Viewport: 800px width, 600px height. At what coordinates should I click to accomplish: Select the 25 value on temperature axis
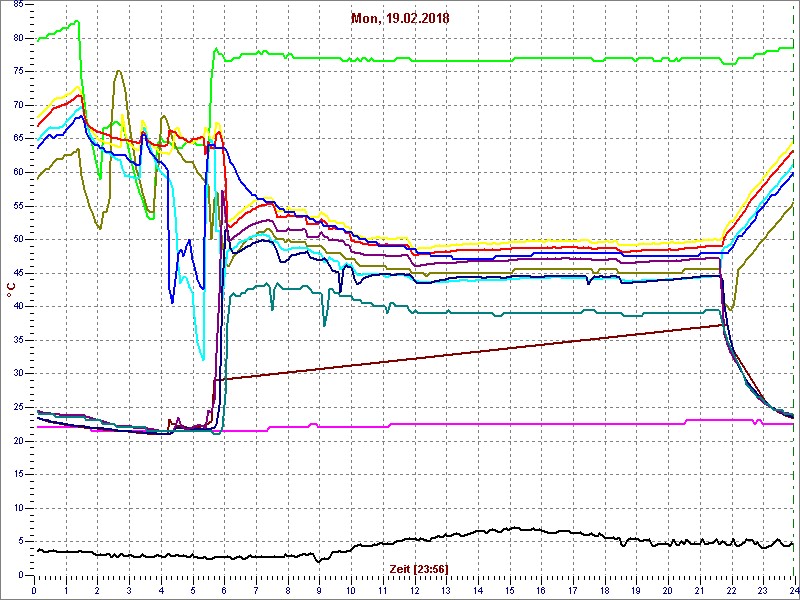point(17,407)
